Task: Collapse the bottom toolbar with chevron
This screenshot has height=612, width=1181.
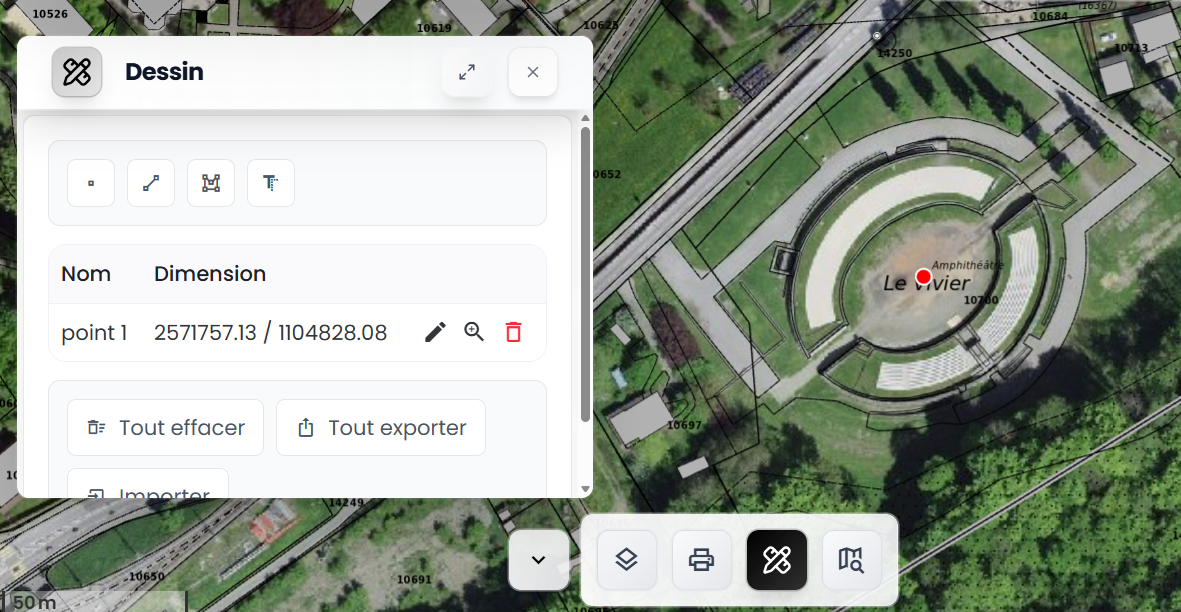Action: [538, 560]
